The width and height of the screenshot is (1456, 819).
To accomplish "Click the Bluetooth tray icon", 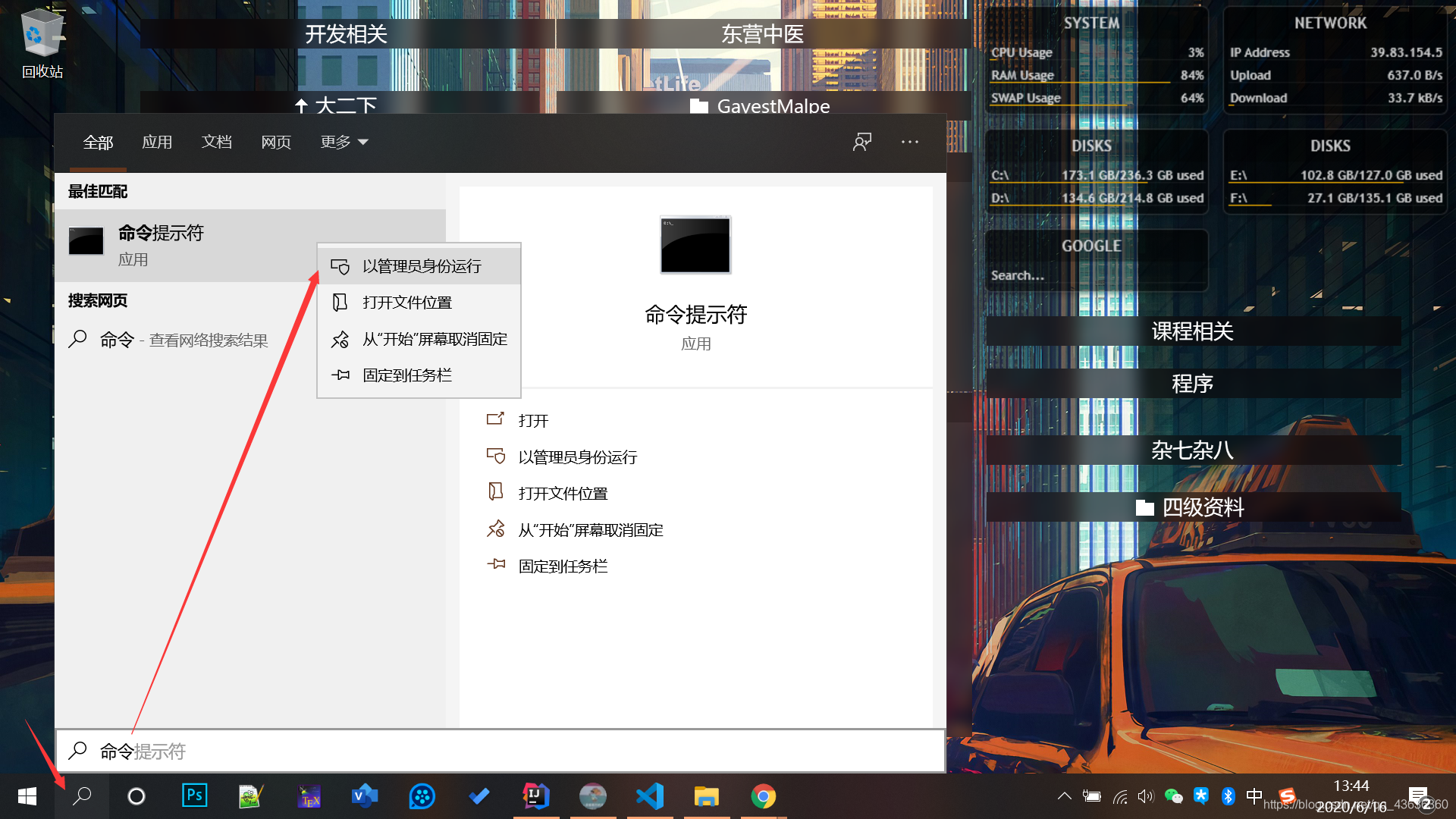I will pos(1228,796).
